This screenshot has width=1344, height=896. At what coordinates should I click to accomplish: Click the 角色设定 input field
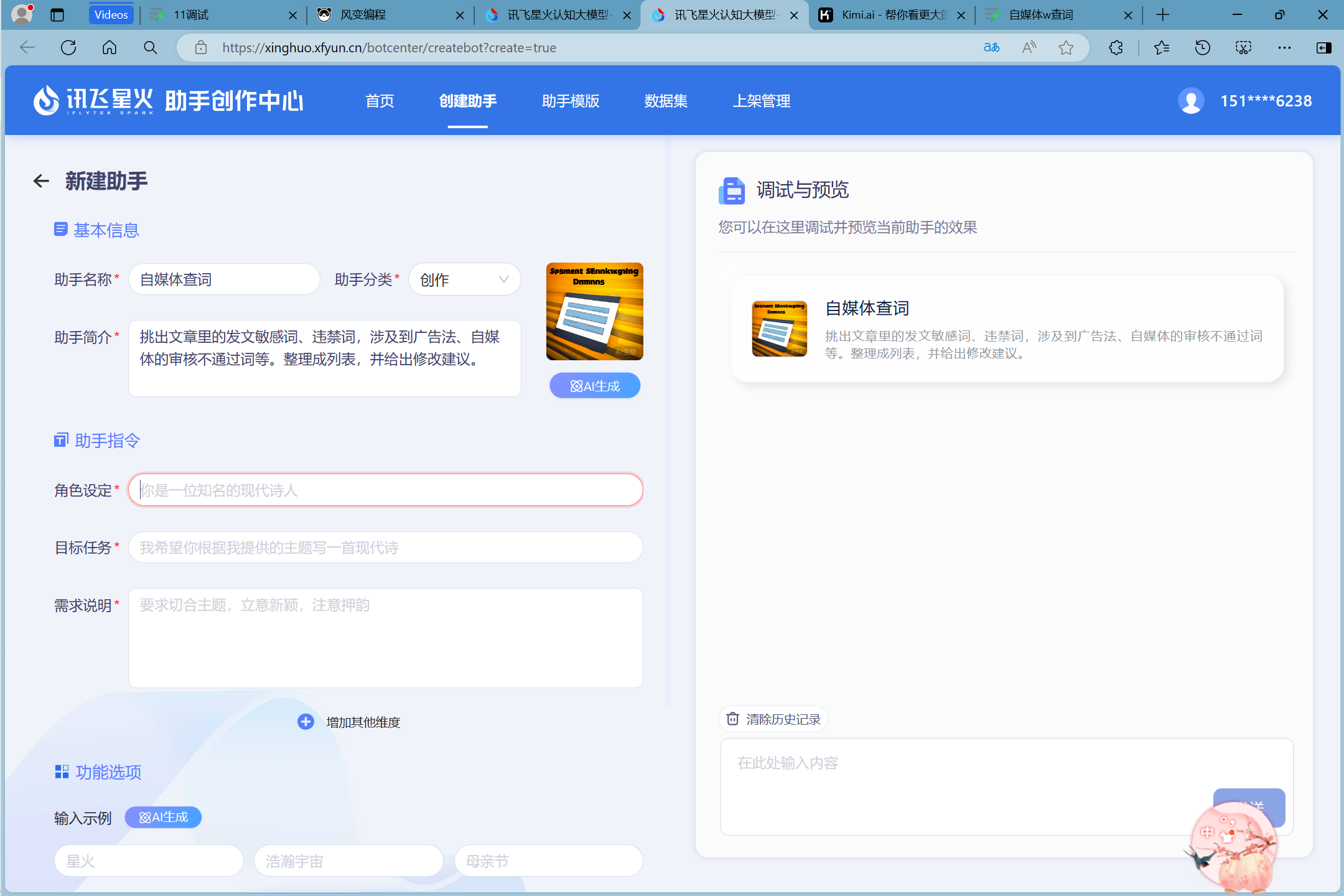pos(385,490)
